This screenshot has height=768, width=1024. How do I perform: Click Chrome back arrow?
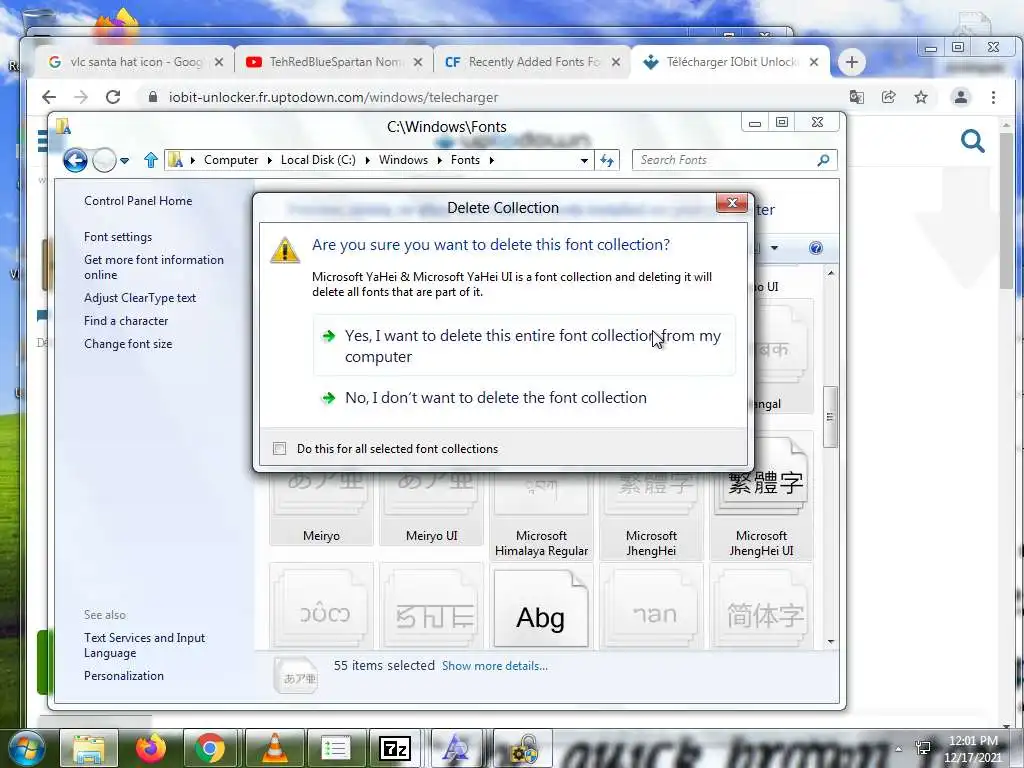pyautogui.click(x=49, y=97)
